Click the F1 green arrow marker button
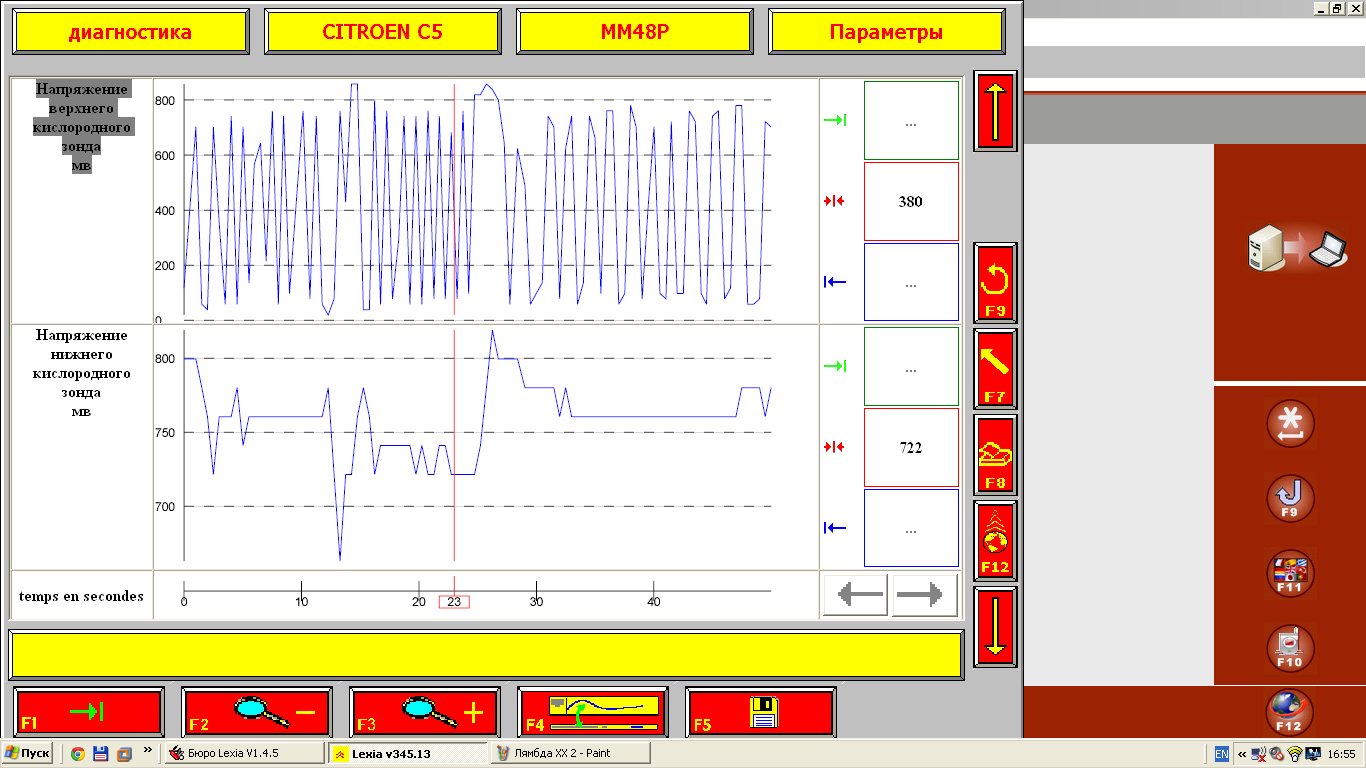1366x768 pixels. point(89,712)
